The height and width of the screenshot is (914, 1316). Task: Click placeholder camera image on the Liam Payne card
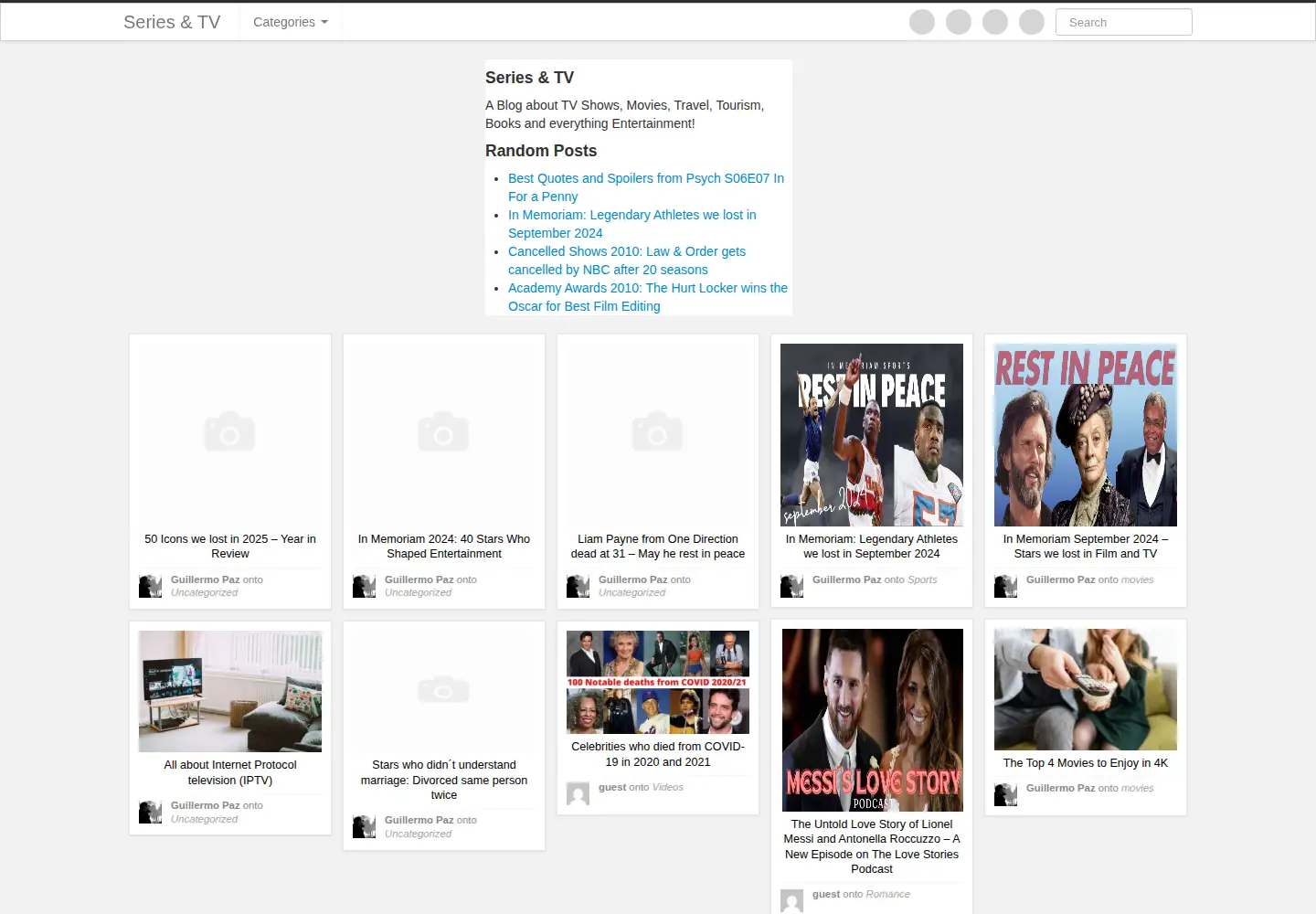658,435
